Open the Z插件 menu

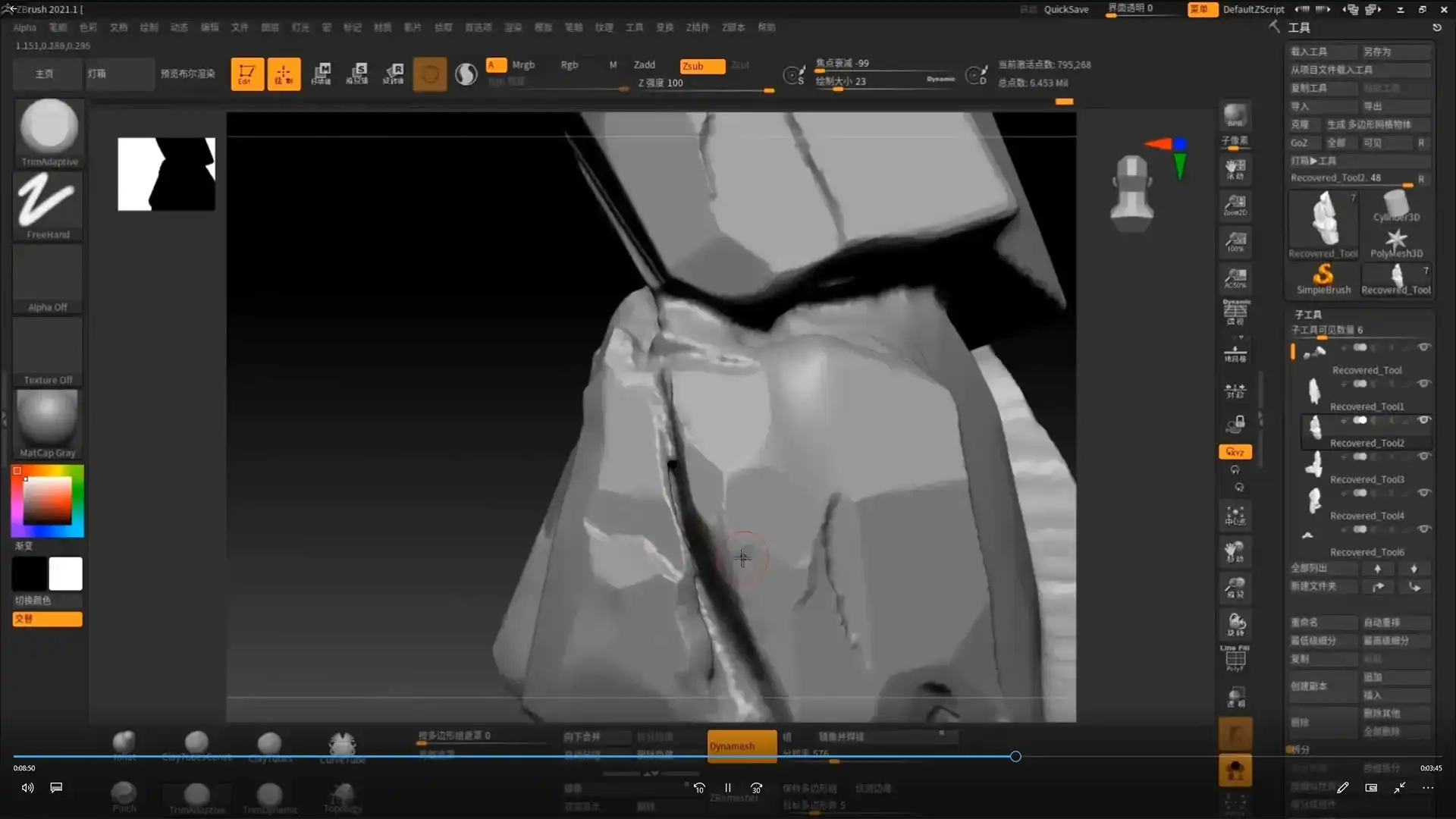(x=697, y=27)
